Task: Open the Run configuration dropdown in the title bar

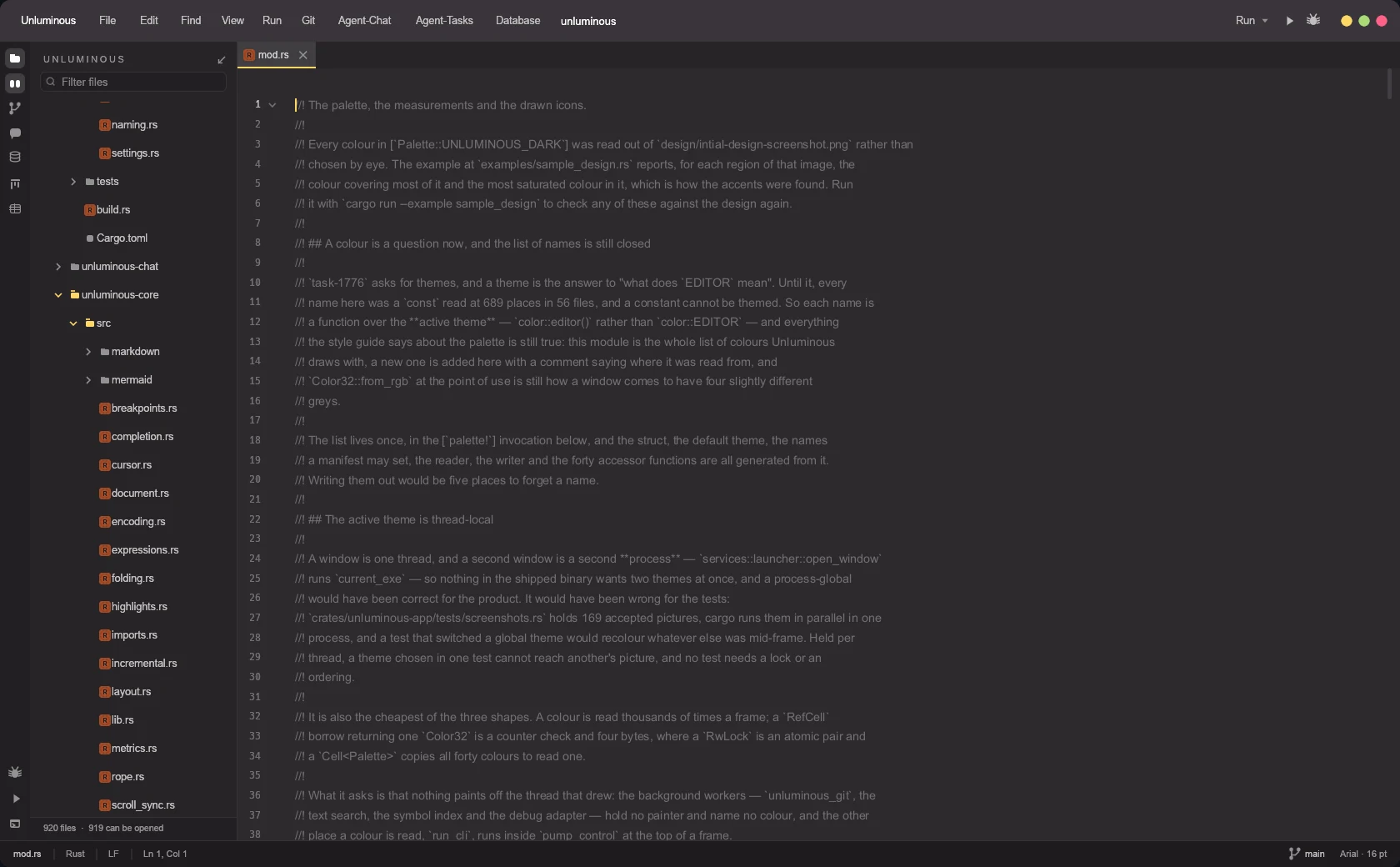Action: point(1252,21)
